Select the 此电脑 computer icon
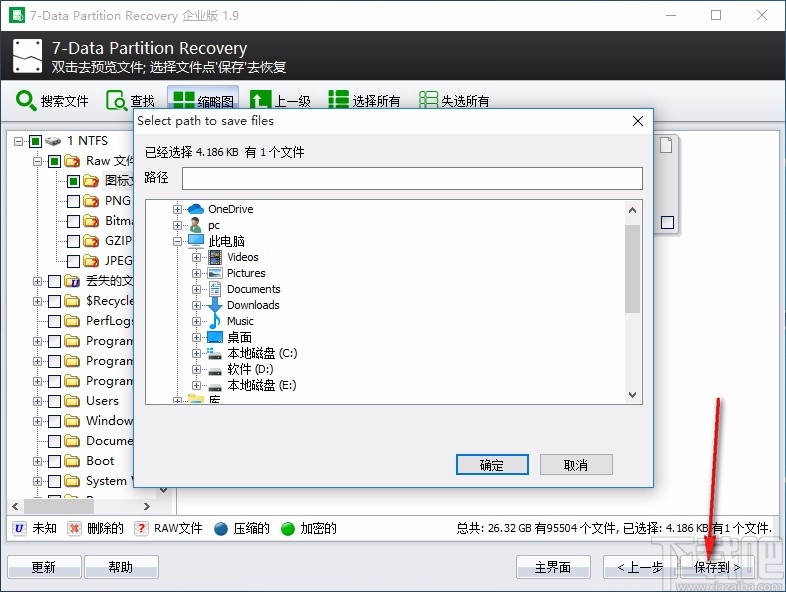The image size is (786, 592). tap(196, 241)
